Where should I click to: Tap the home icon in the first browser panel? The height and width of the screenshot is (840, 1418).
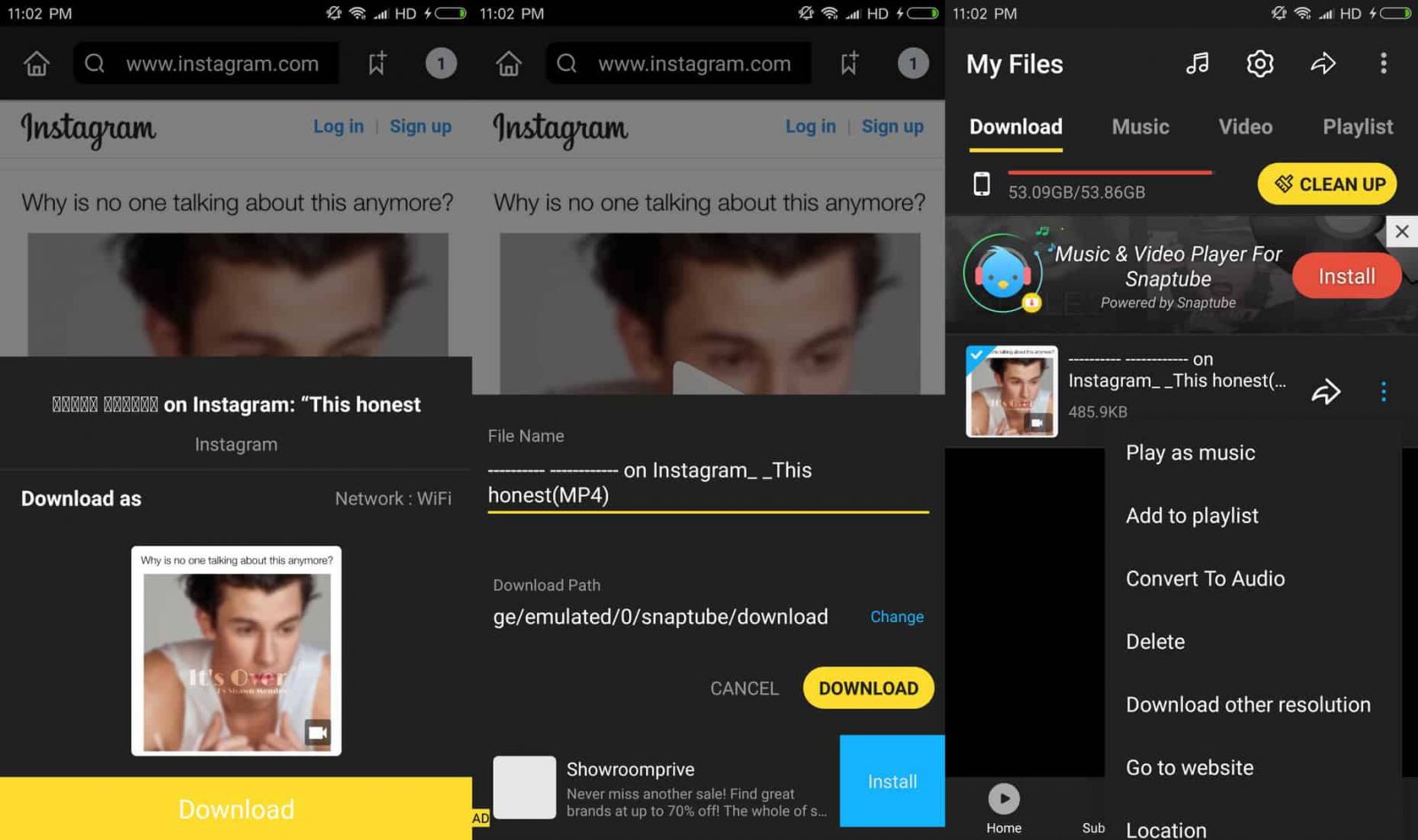tap(36, 64)
